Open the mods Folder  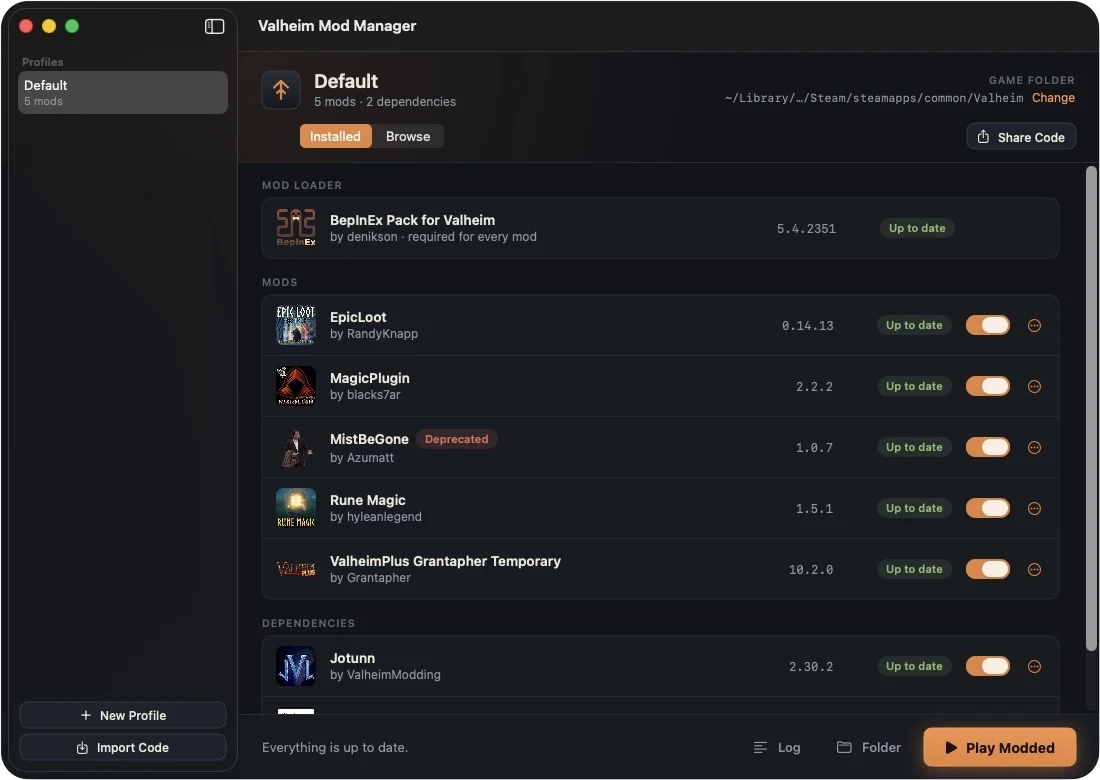868,748
